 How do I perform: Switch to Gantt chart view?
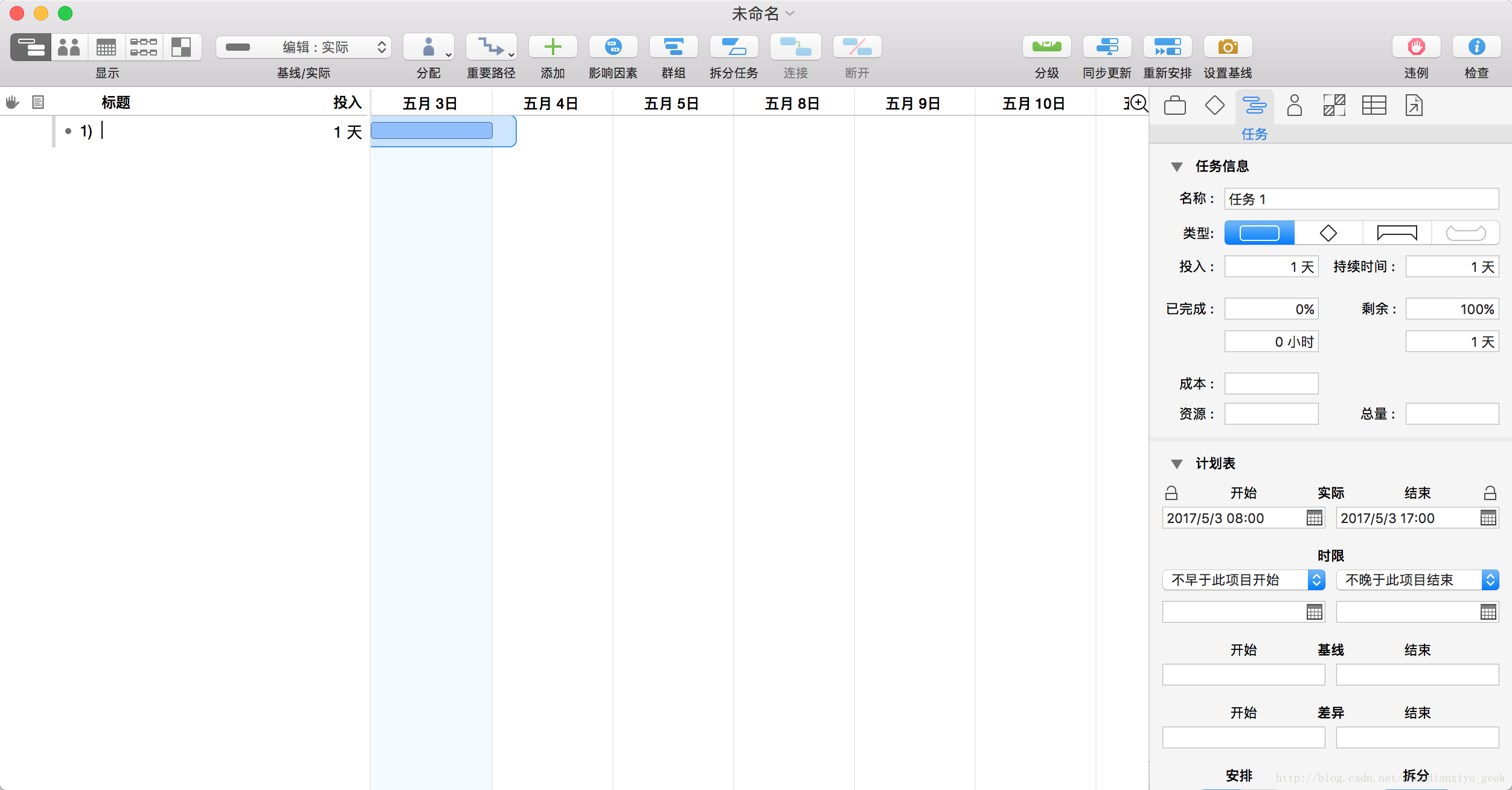point(31,47)
